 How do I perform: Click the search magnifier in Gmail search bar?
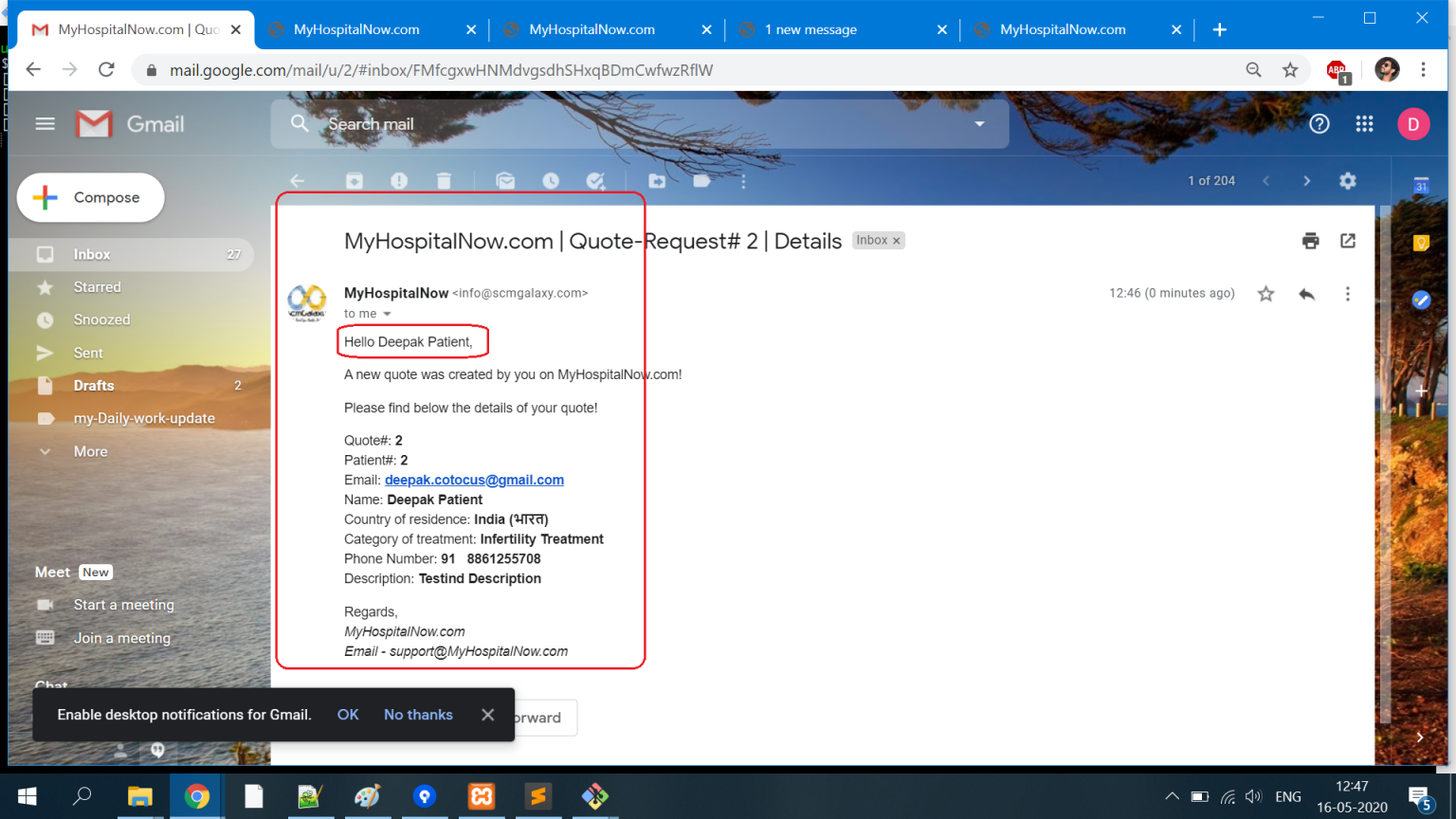(300, 124)
